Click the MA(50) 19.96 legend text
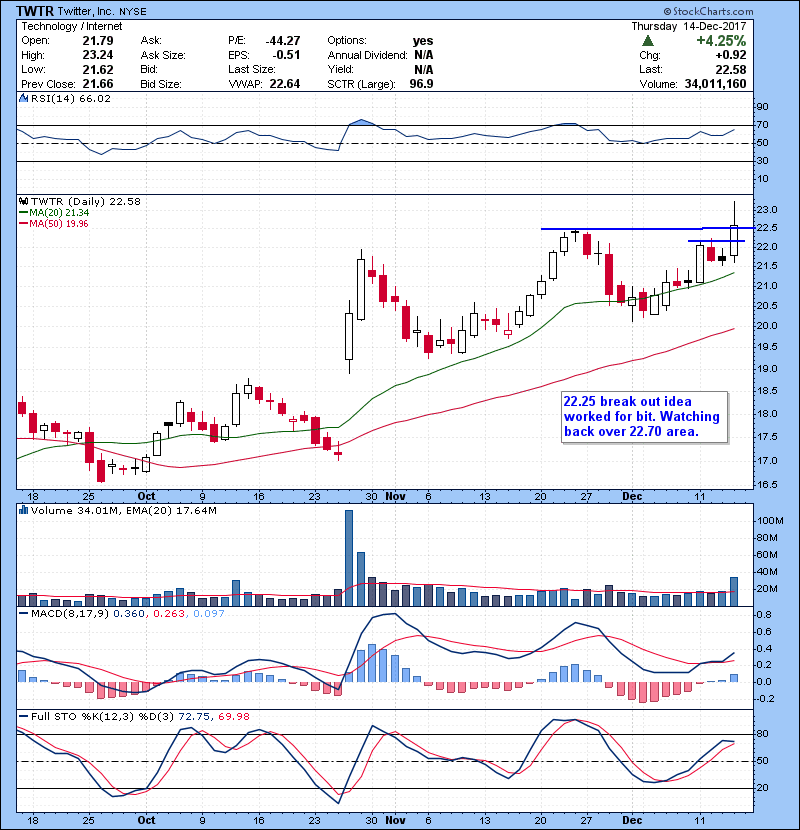This screenshot has height=830, width=800. [59, 224]
